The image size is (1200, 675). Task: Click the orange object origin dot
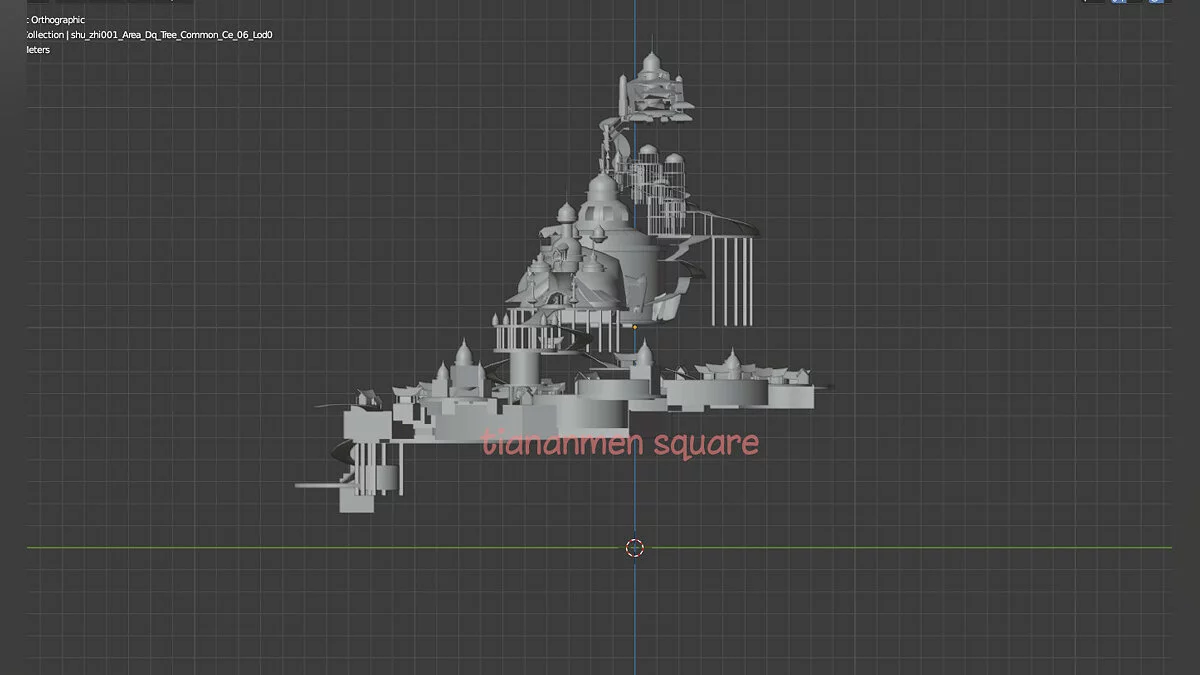(635, 327)
